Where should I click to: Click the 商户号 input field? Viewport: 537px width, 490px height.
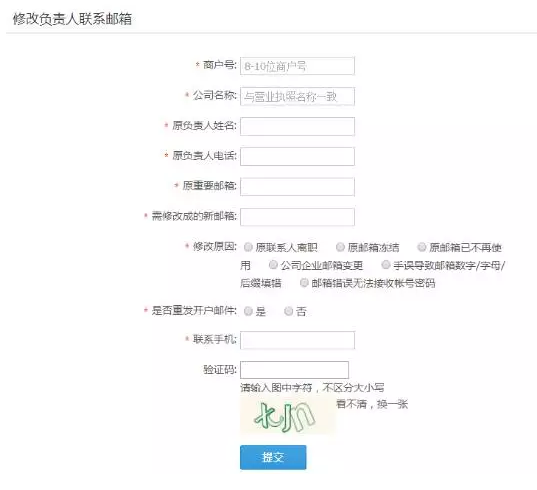(x=297, y=66)
